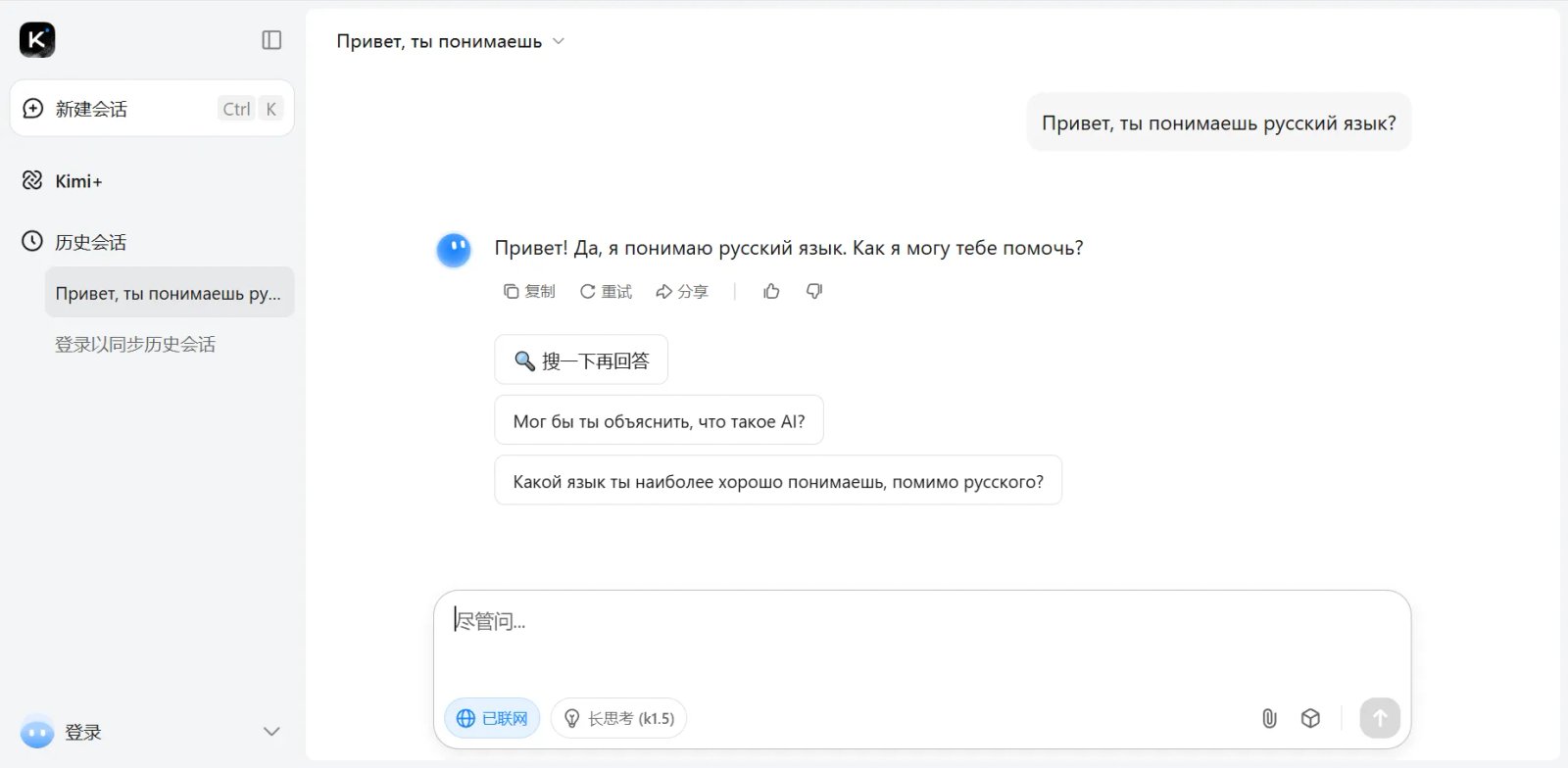Enable 长思考 (k1.5) thinking mode
The image size is (1568, 768).
click(x=618, y=718)
